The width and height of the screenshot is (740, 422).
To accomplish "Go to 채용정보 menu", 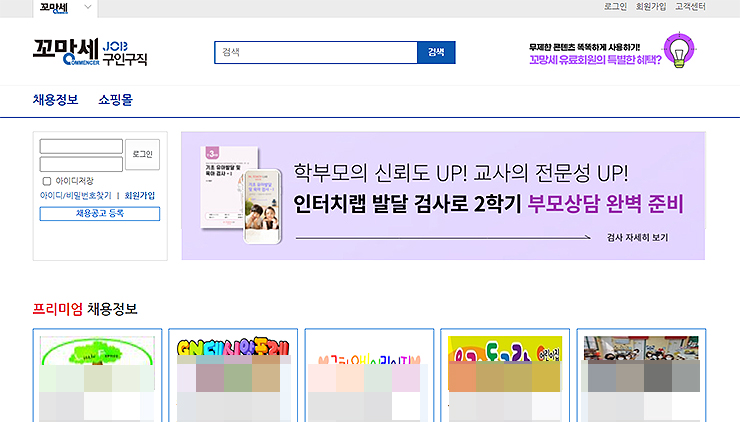I will point(55,100).
